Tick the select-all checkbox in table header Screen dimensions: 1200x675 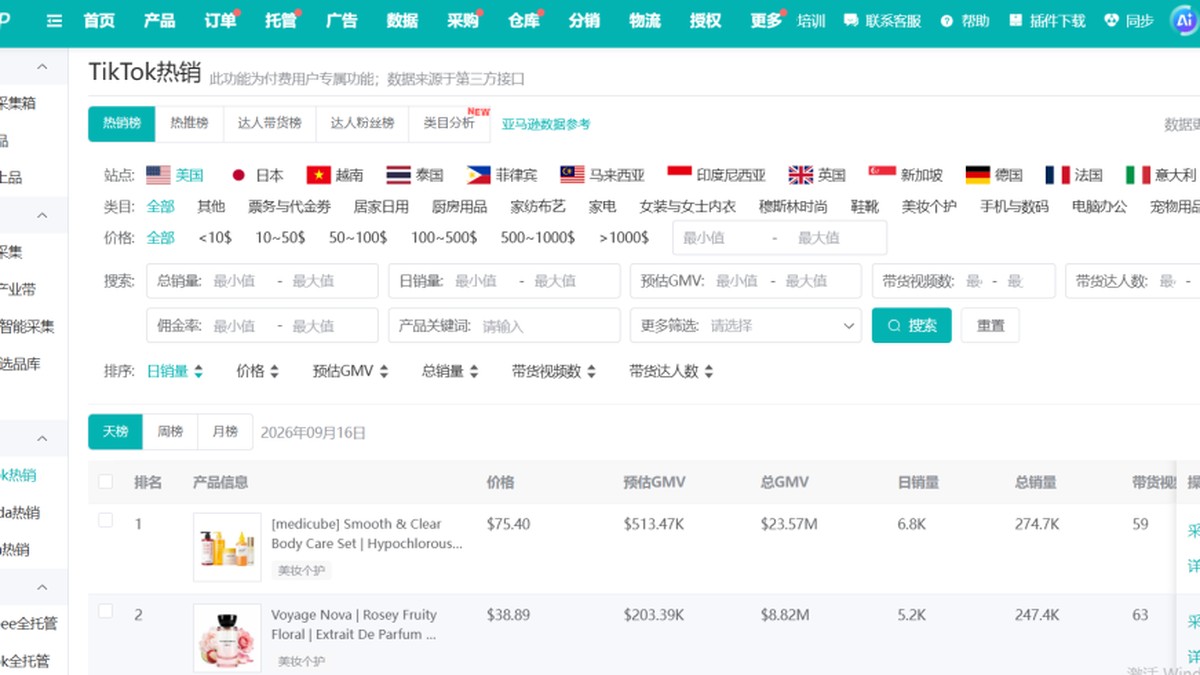(x=106, y=482)
